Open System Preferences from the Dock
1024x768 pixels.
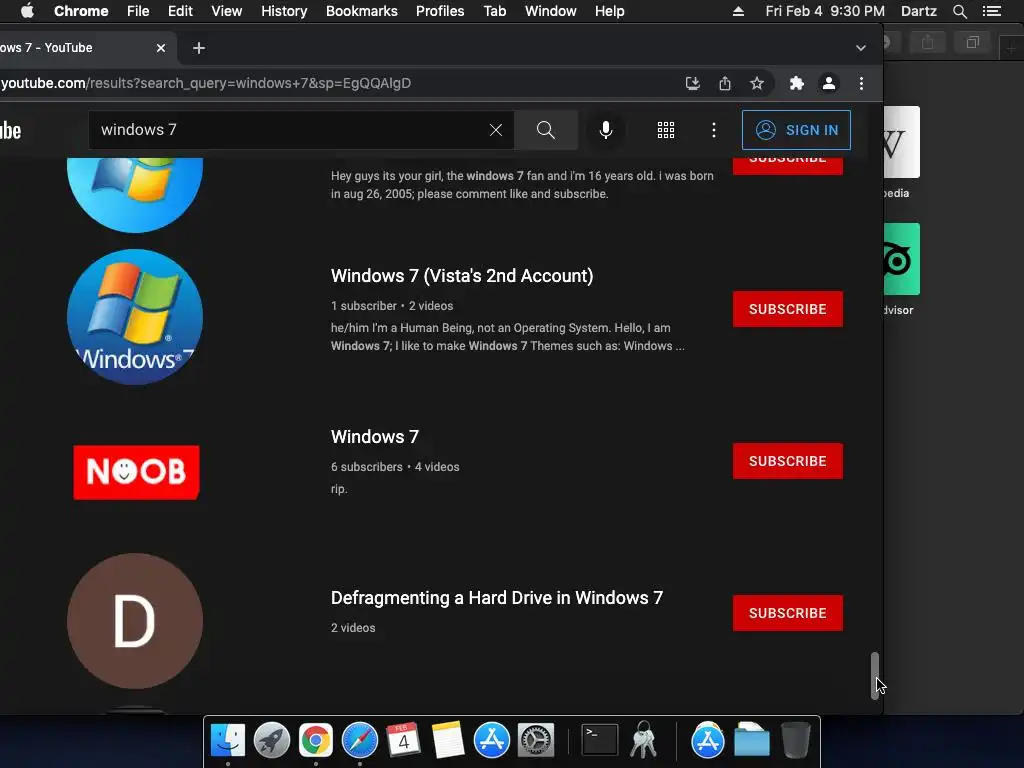point(536,740)
